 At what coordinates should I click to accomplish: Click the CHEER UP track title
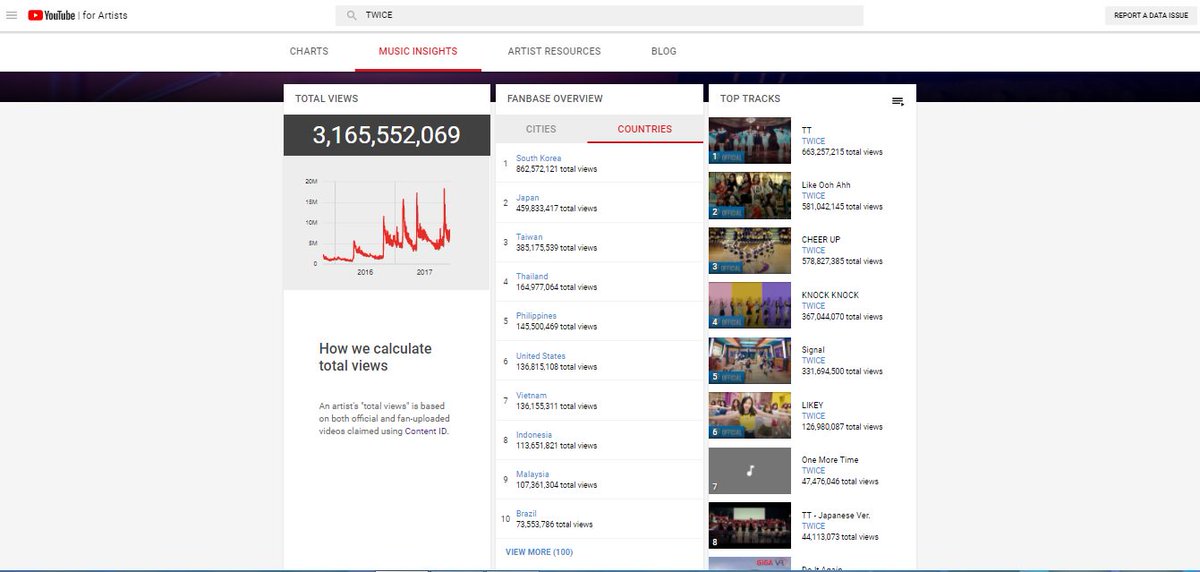click(x=821, y=240)
